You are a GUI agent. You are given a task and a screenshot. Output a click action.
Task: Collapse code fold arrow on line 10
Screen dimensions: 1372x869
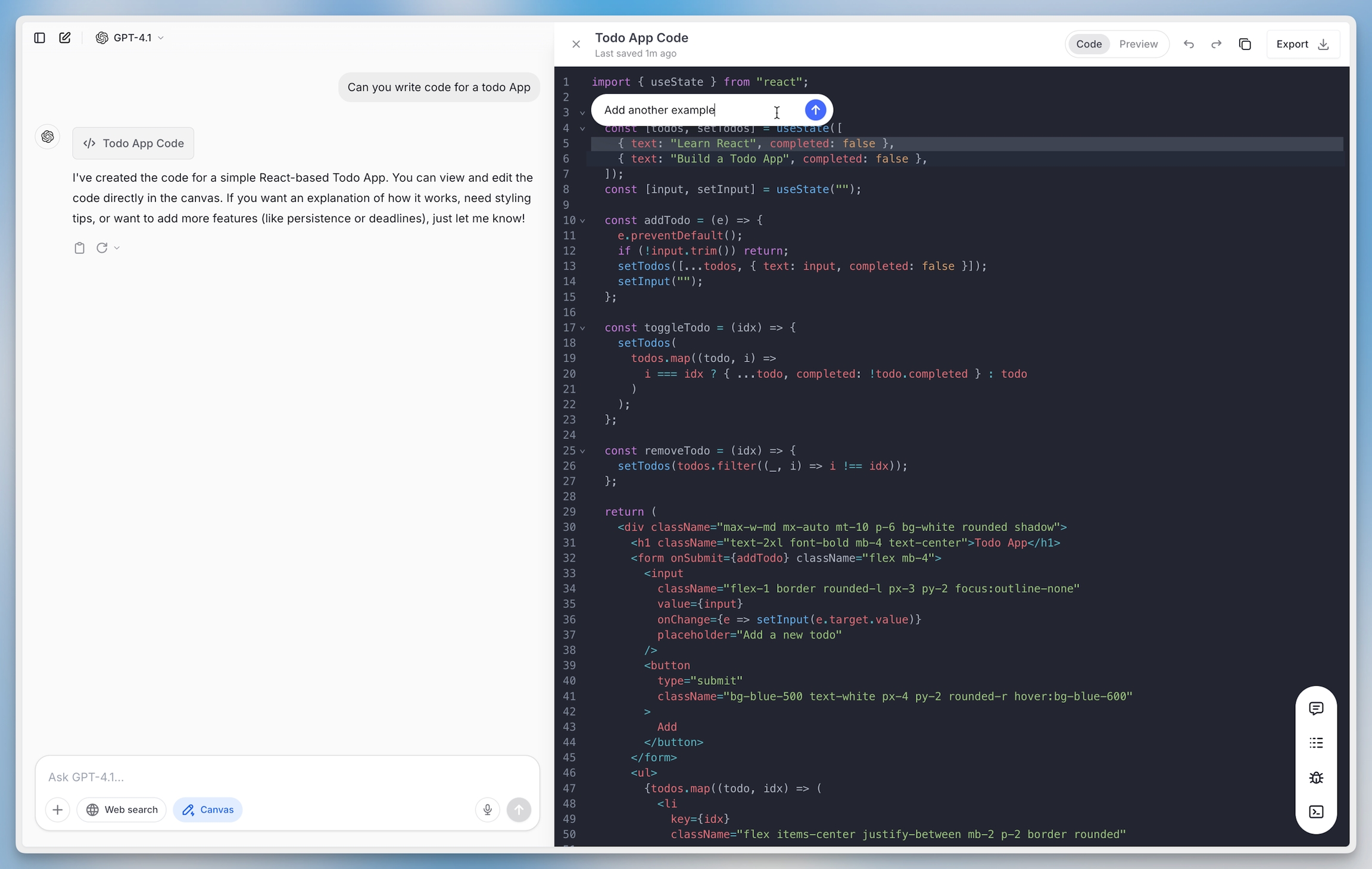(x=582, y=221)
